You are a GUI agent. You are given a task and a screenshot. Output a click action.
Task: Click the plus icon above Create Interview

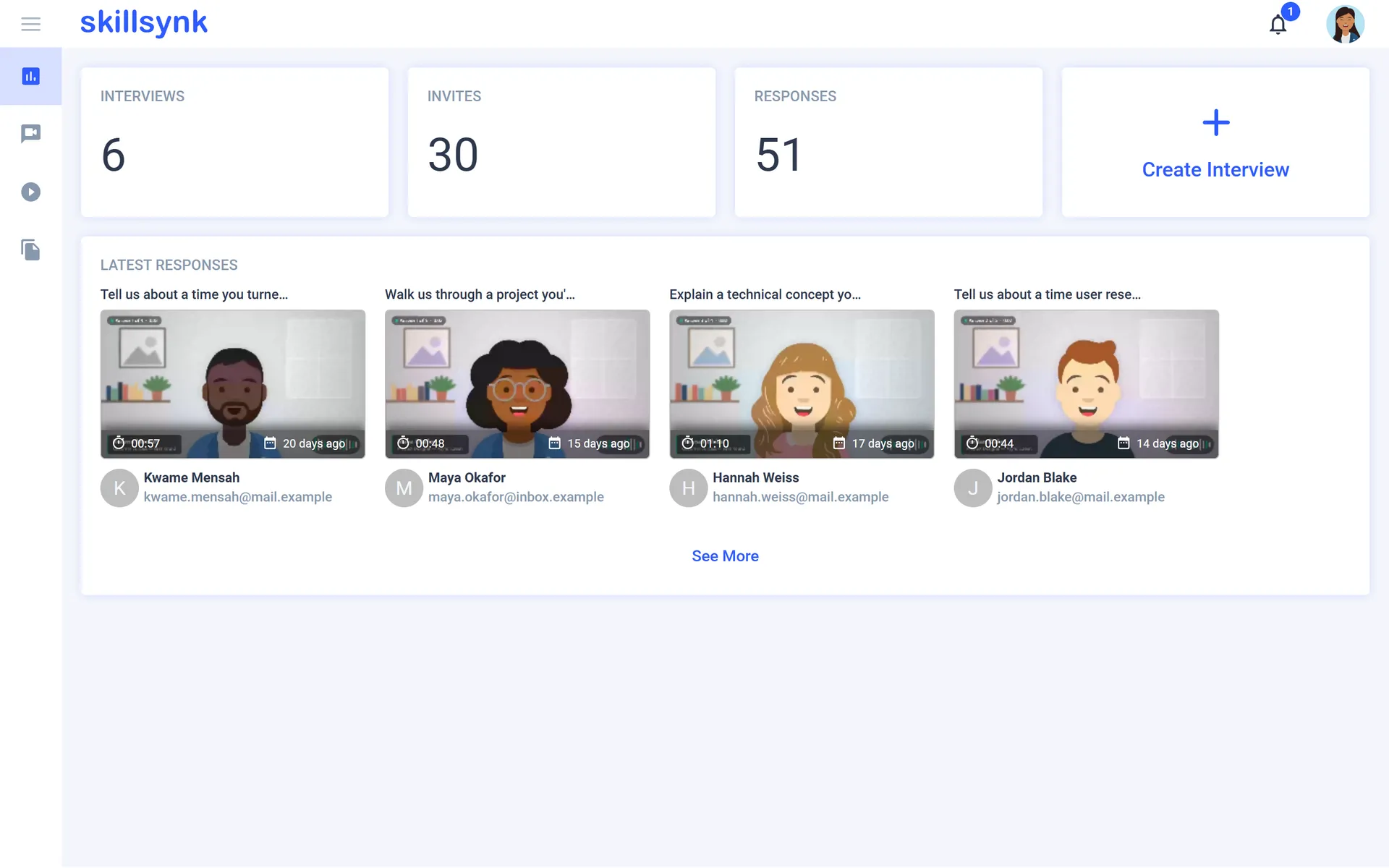click(x=1215, y=122)
